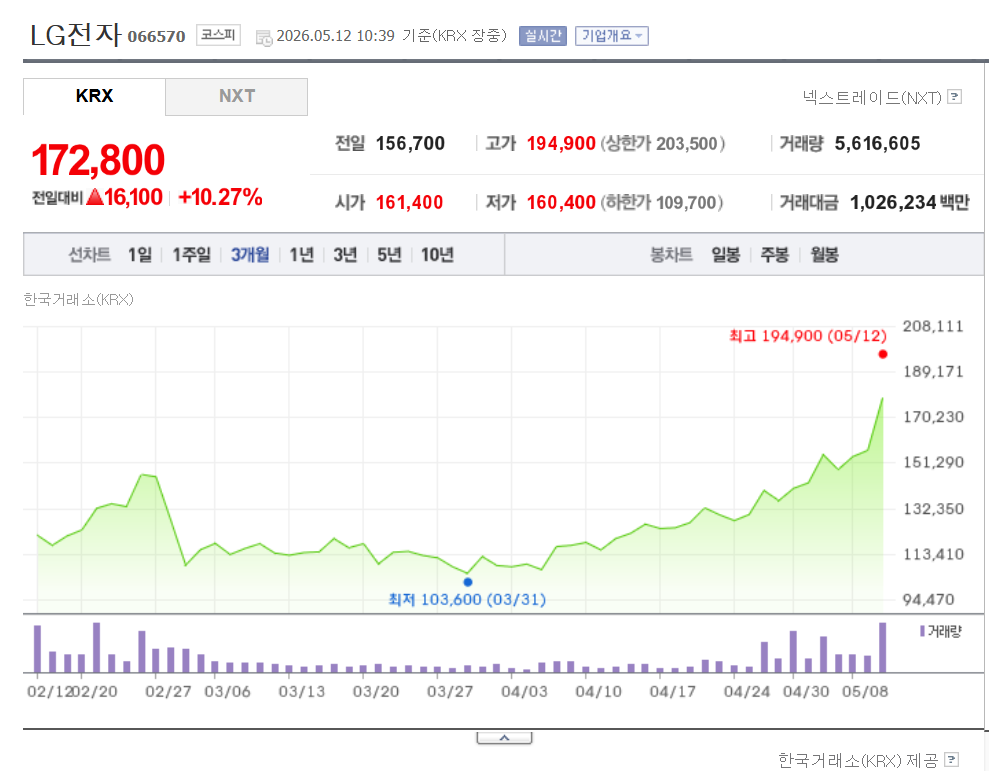The image size is (989, 771).
Task: Click the blue 최저 103,600 low marker dot
Action: tap(468, 582)
